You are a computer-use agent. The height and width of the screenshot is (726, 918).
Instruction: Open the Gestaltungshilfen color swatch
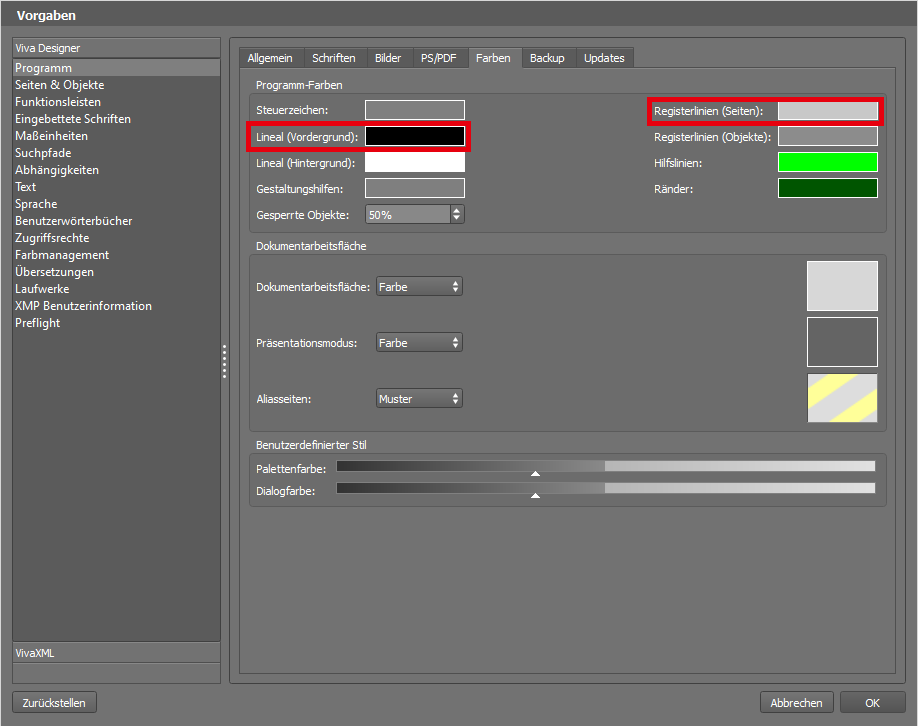point(415,188)
